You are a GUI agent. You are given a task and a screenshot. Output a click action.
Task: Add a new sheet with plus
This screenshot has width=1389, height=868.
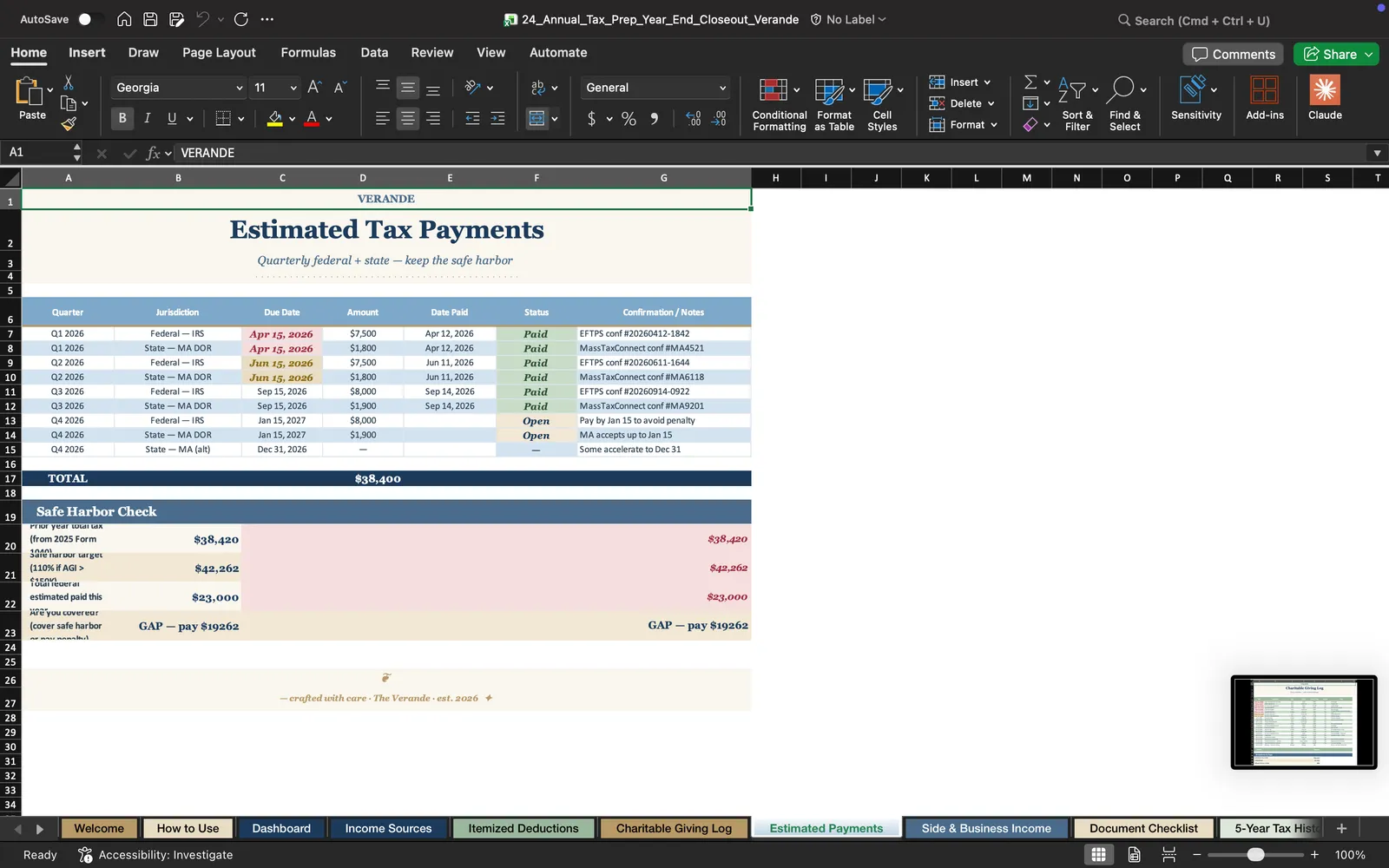[x=1341, y=828]
